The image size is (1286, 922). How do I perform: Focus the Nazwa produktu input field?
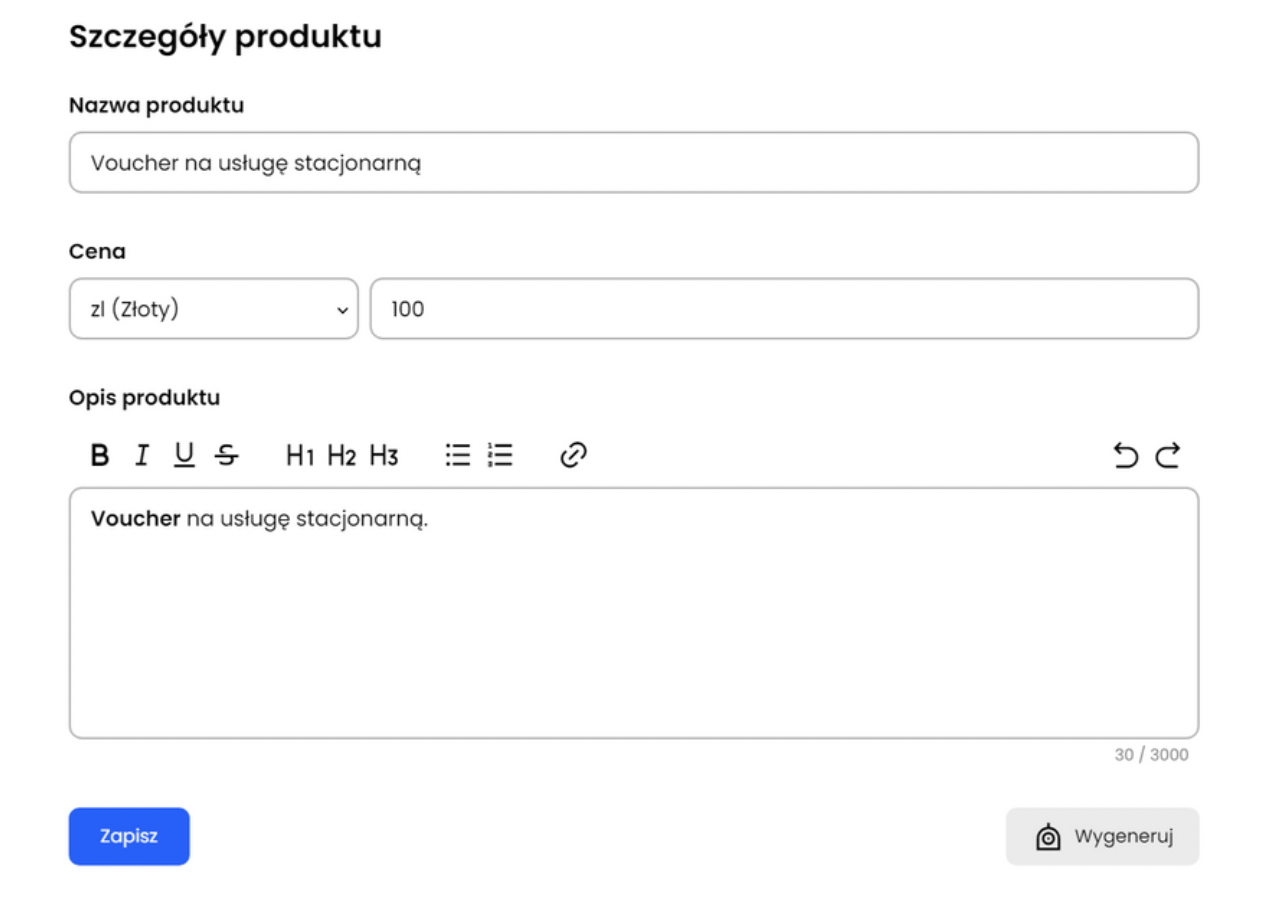click(x=634, y=162)
